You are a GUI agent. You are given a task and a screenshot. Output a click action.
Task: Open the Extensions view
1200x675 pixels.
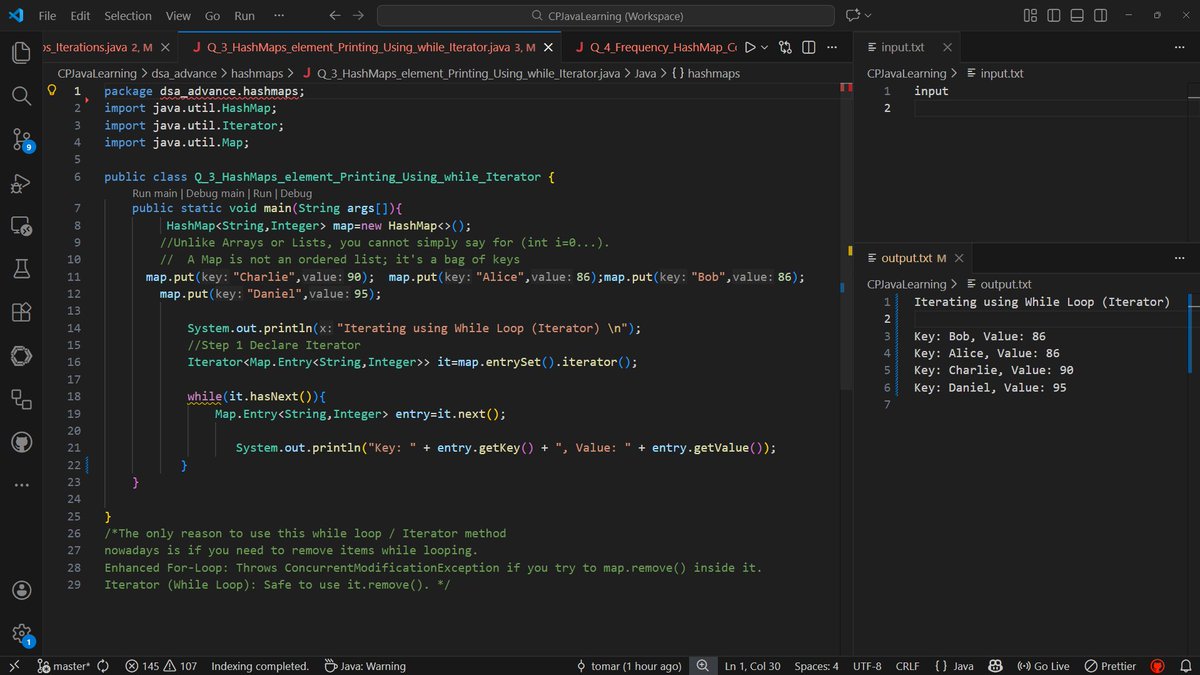pyautogui.click(x=21, y=312)
